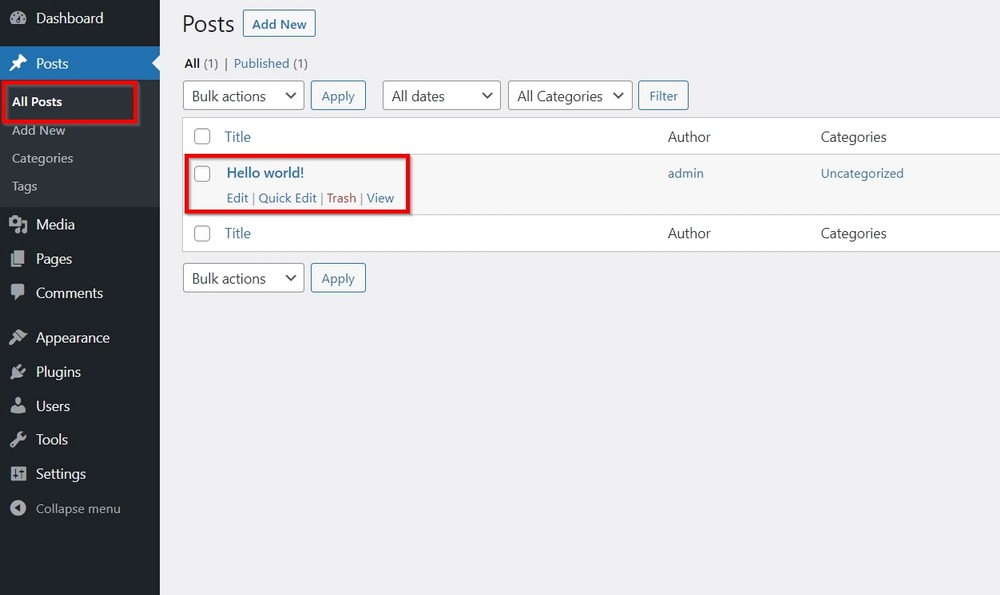Open Tools menu label
Image resolution: width=1000 pixels, height=595 pixels.
pyautogui.click(x=52, y=439)
